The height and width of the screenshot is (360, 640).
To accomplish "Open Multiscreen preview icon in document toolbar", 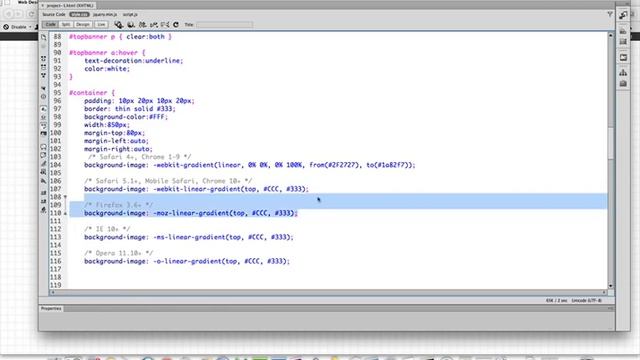I will (x=118, y=25).
